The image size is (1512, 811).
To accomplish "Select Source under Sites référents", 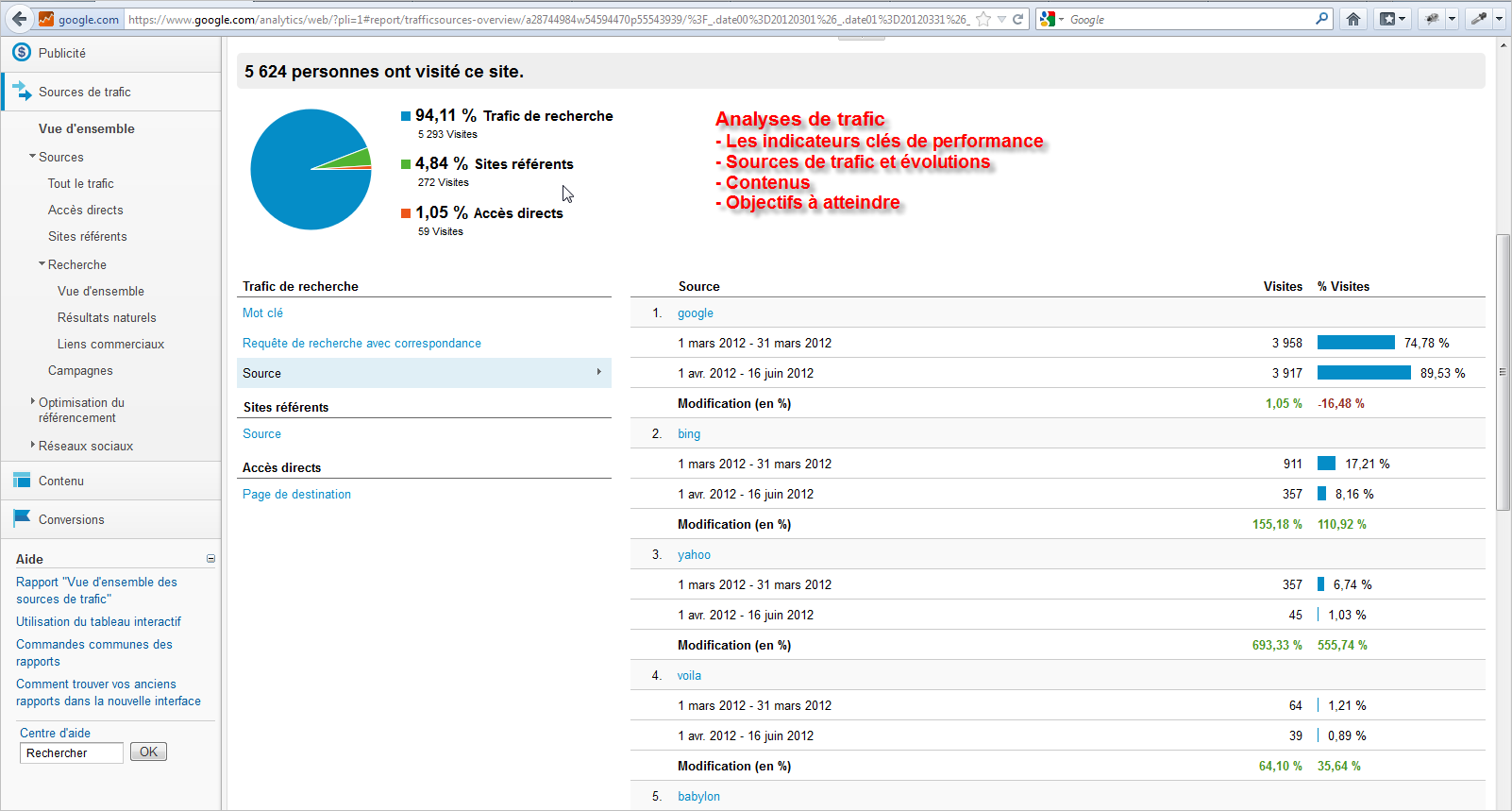I will [261, 433].
